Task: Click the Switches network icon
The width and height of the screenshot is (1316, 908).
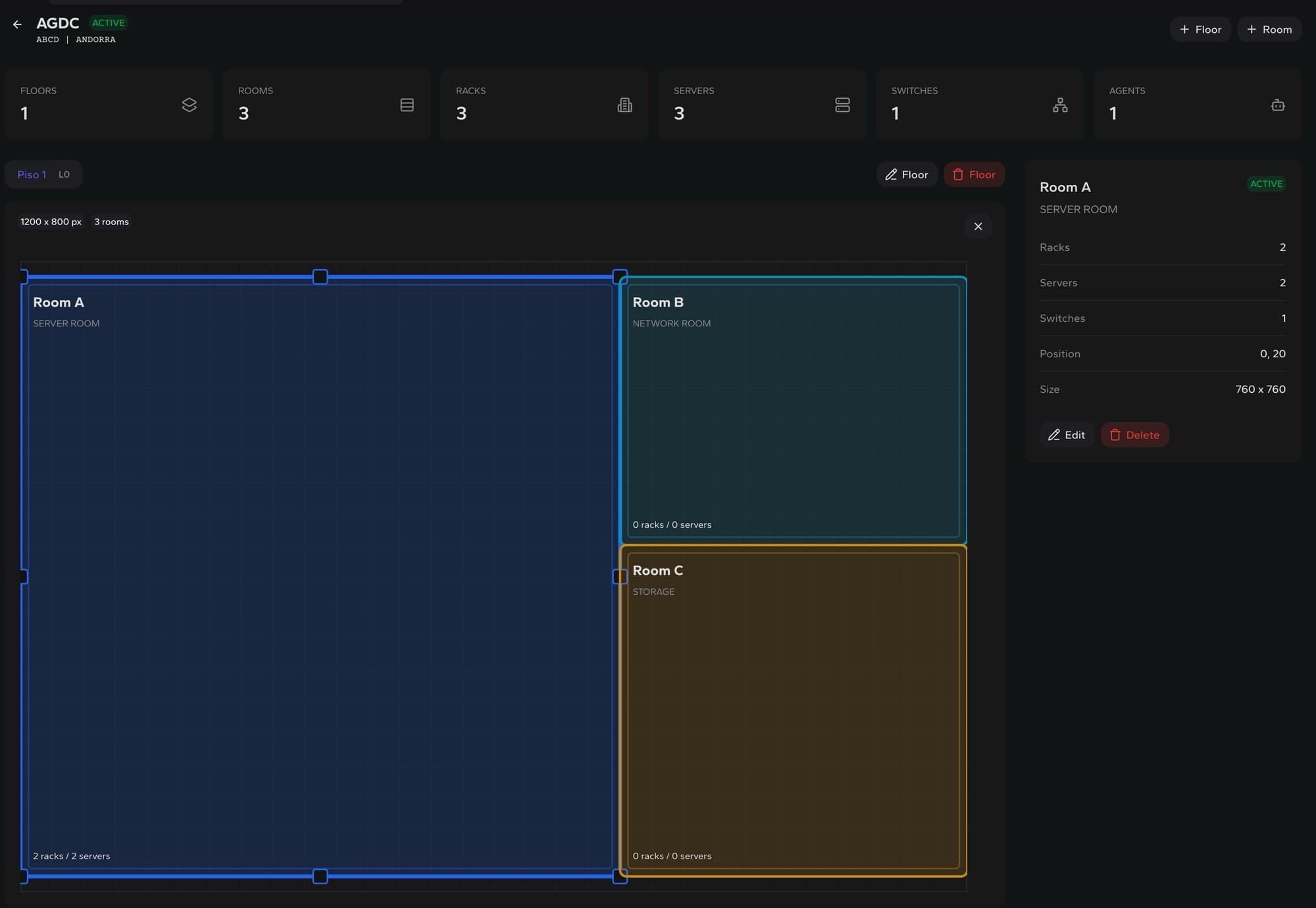Action: [1060, 105]
